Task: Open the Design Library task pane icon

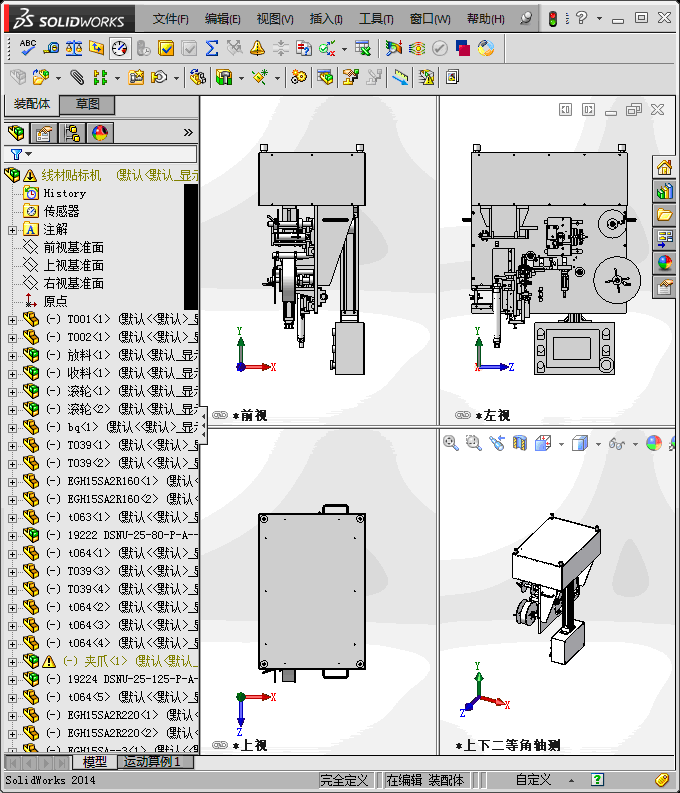Action: point(664,191)
